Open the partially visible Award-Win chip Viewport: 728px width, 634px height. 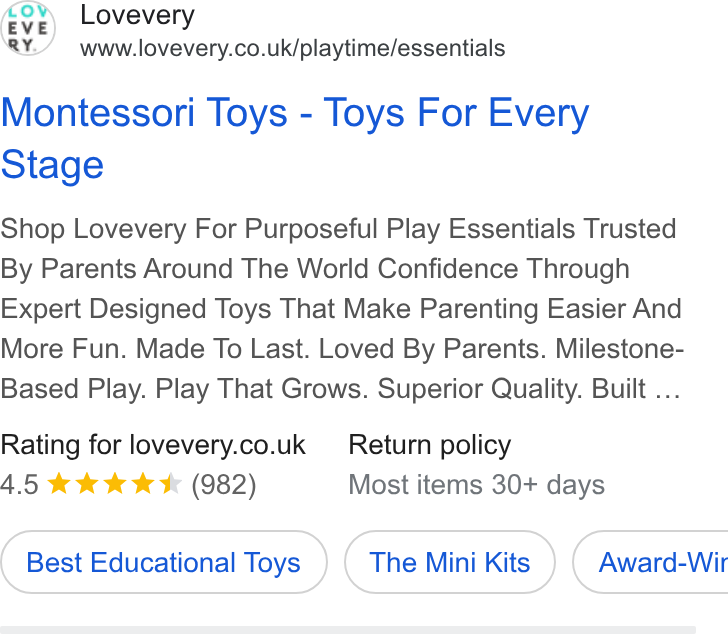(650, 562)
